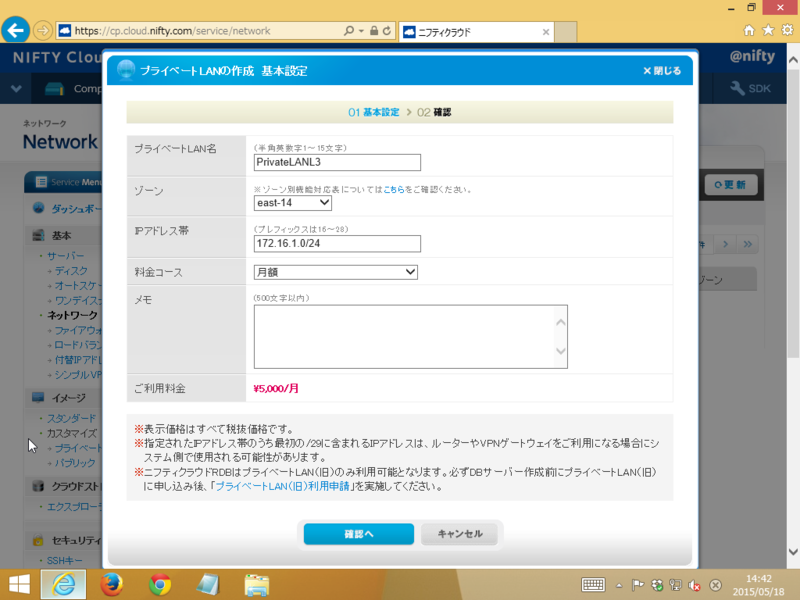Open ディスク in the sidebar

(x=71, y=270)
